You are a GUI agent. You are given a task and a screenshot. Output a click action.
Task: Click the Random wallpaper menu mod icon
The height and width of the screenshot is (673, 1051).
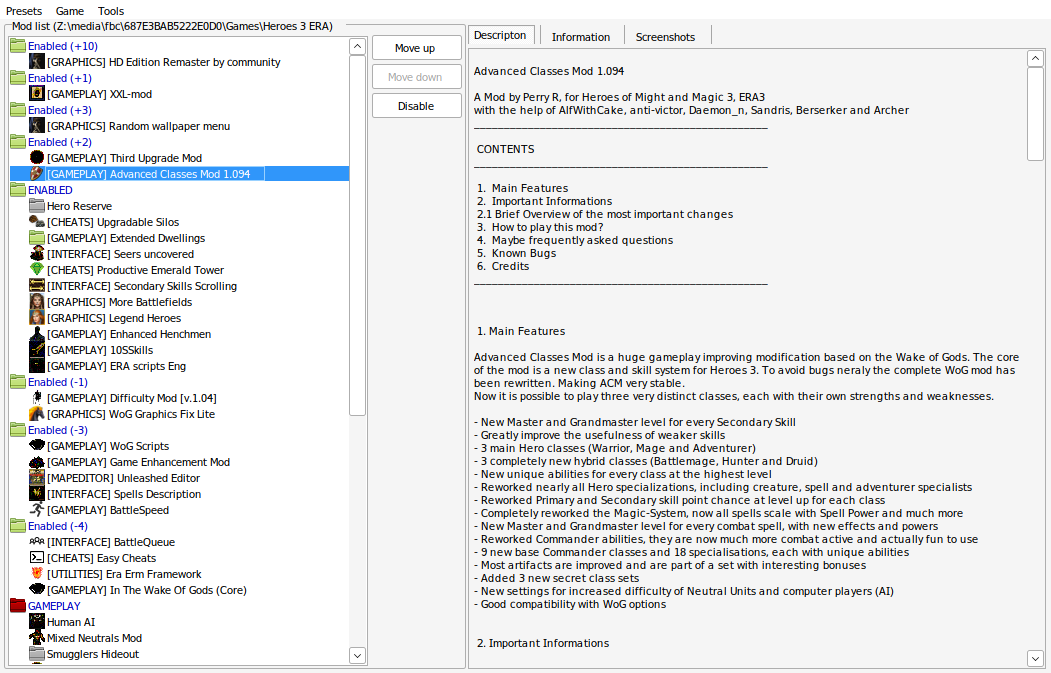pos(37,126)
